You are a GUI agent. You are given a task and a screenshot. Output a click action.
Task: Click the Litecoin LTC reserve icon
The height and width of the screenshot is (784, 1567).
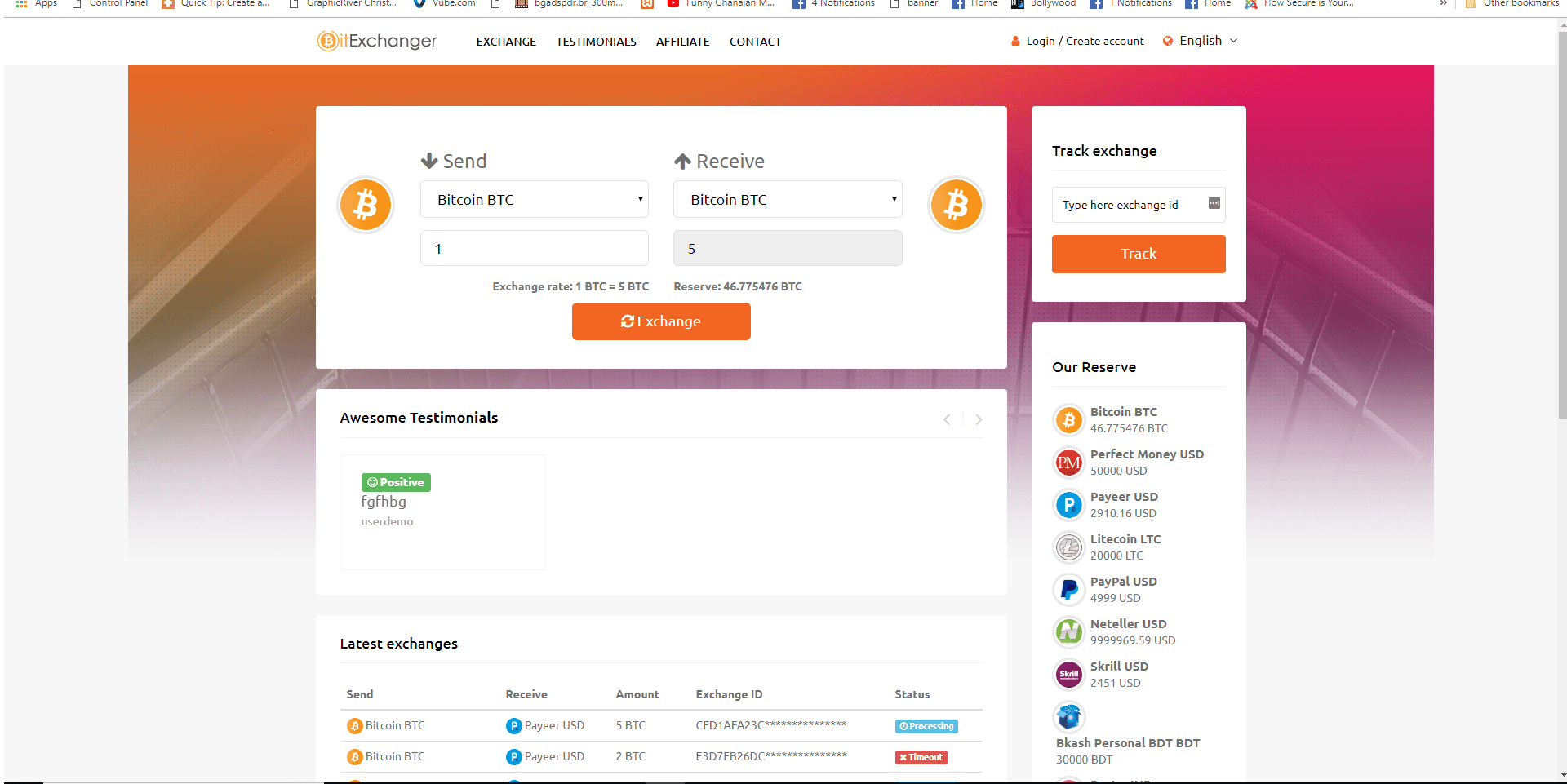coord(1068,547)
